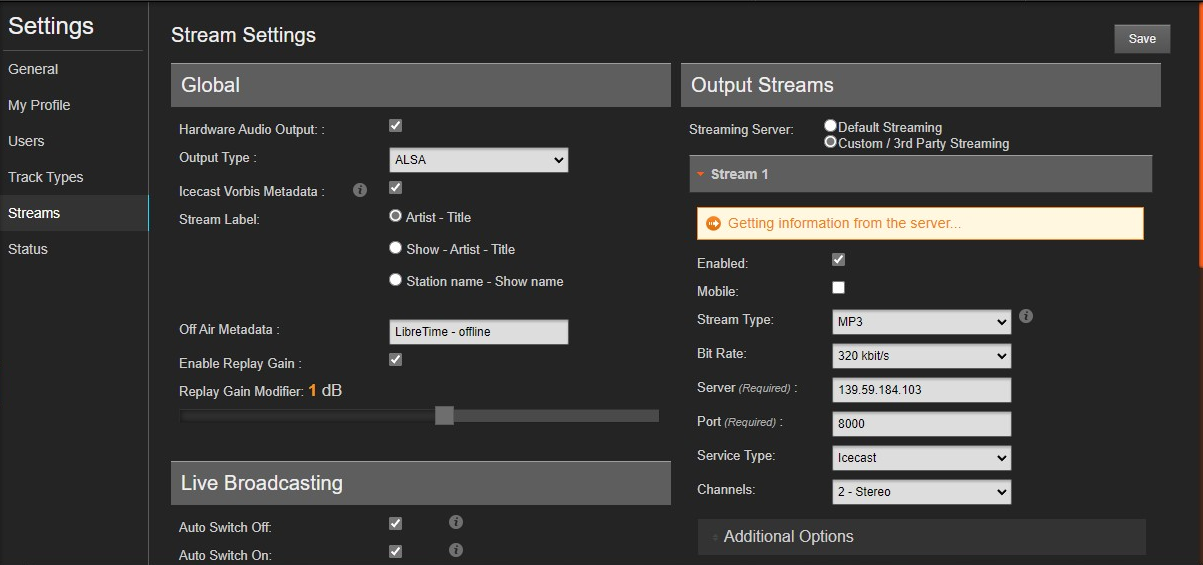This screenshot has width=1203, height=565.
Task: Click the Live Broadcasting section header
Action: pyautogui.click(x=420, y=483)
